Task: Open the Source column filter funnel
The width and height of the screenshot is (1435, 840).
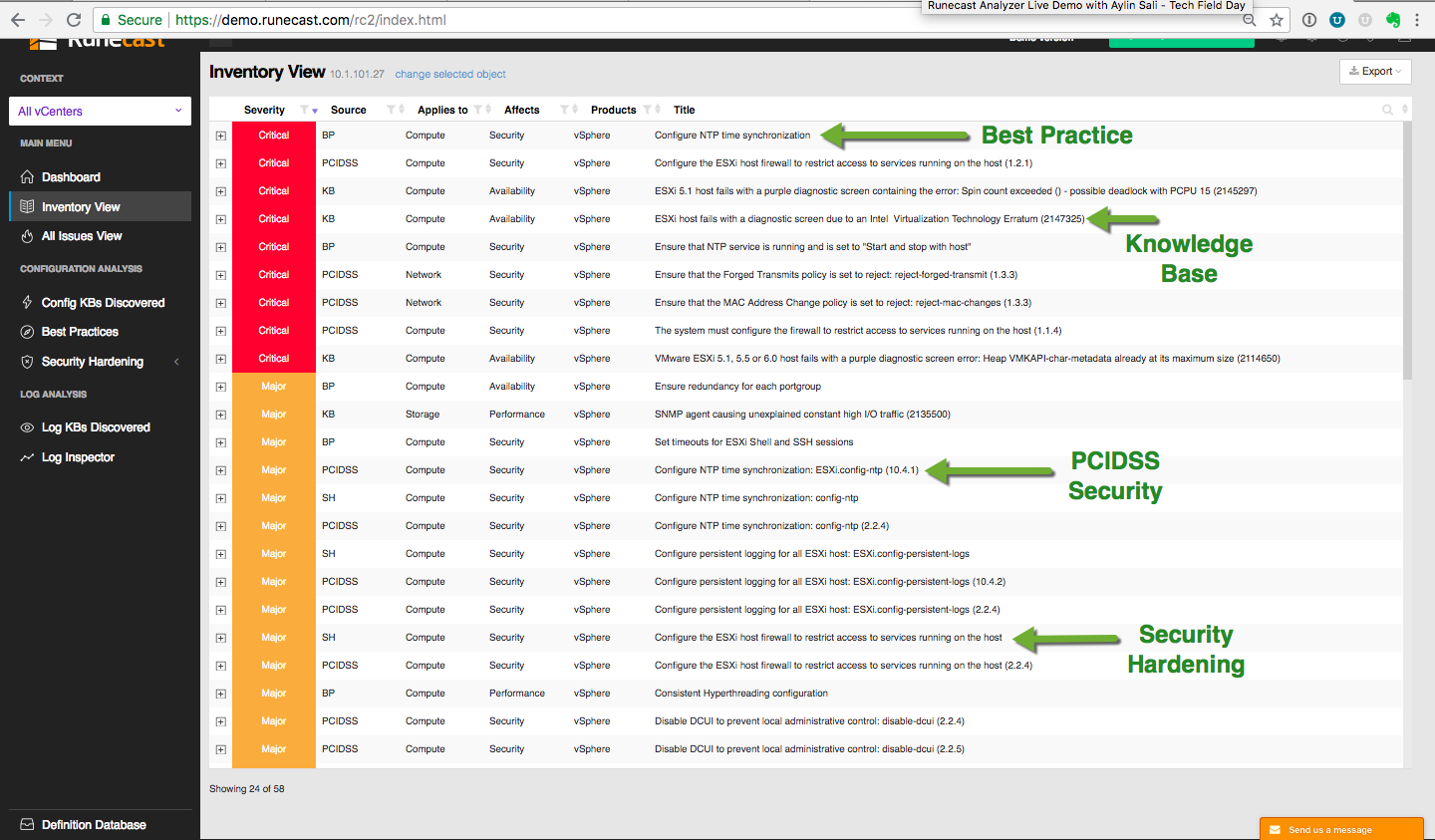Action: [x=391, y=110]
